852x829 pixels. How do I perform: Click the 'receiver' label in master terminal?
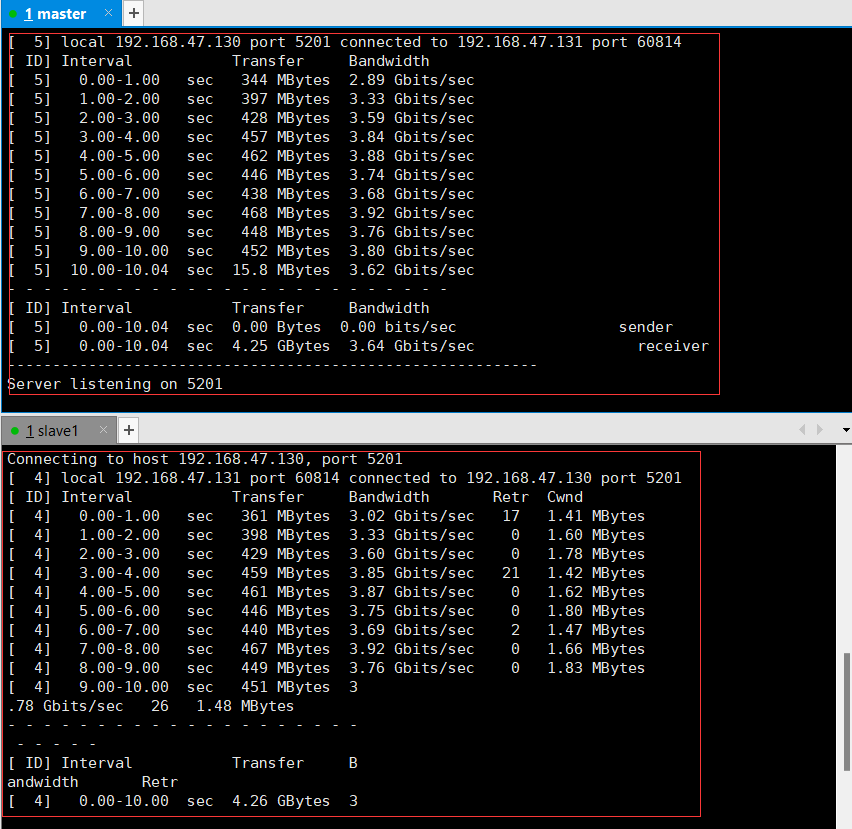click(x=673, y=346)
